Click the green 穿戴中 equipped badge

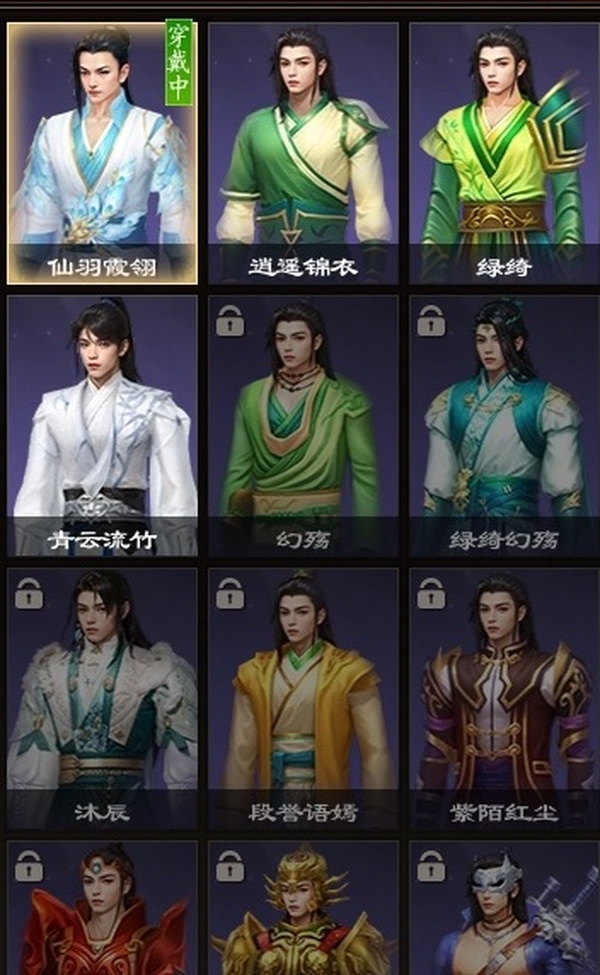click(179, 62)
